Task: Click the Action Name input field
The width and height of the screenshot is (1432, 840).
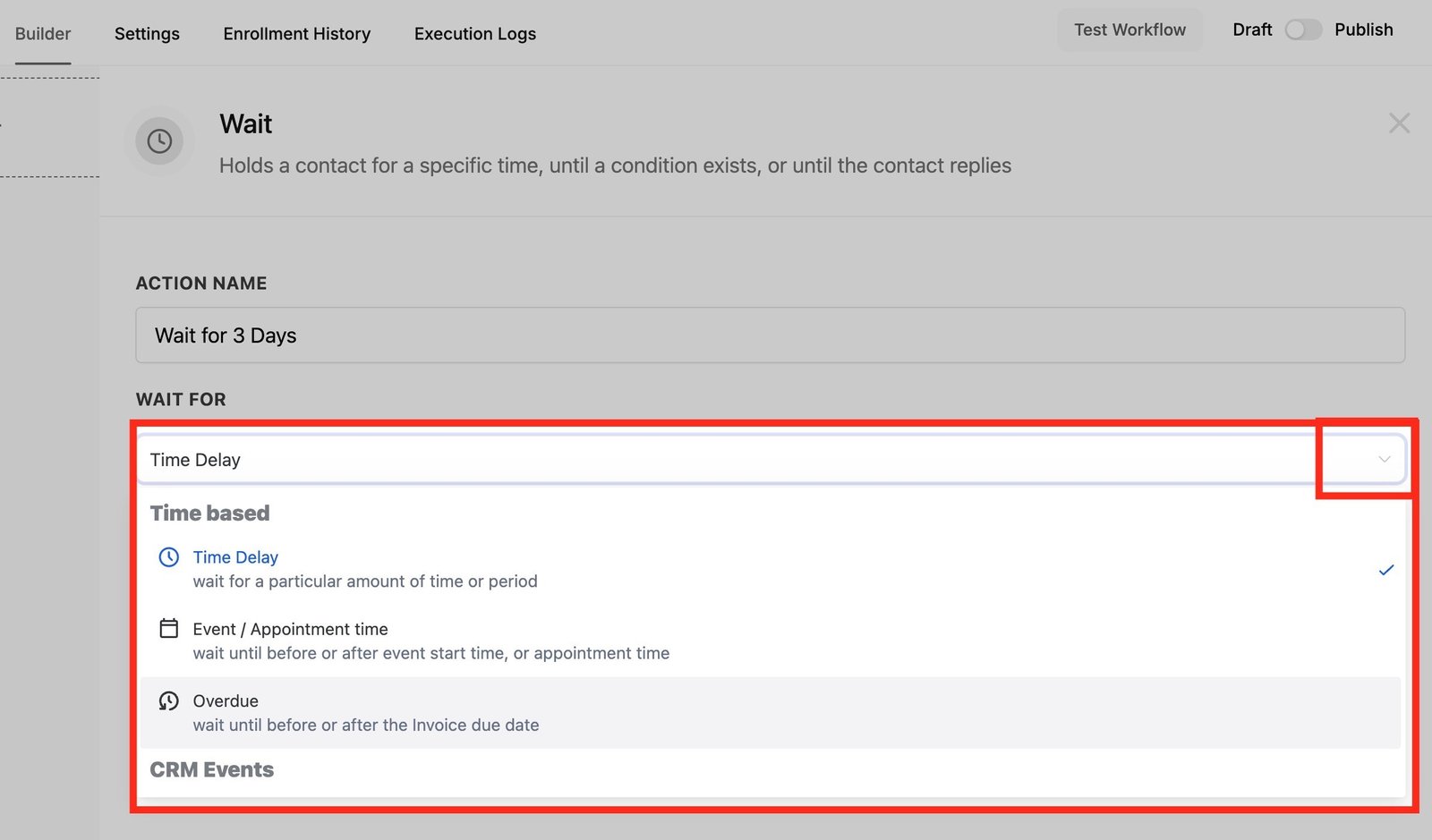Action: (x=770, y=335)
